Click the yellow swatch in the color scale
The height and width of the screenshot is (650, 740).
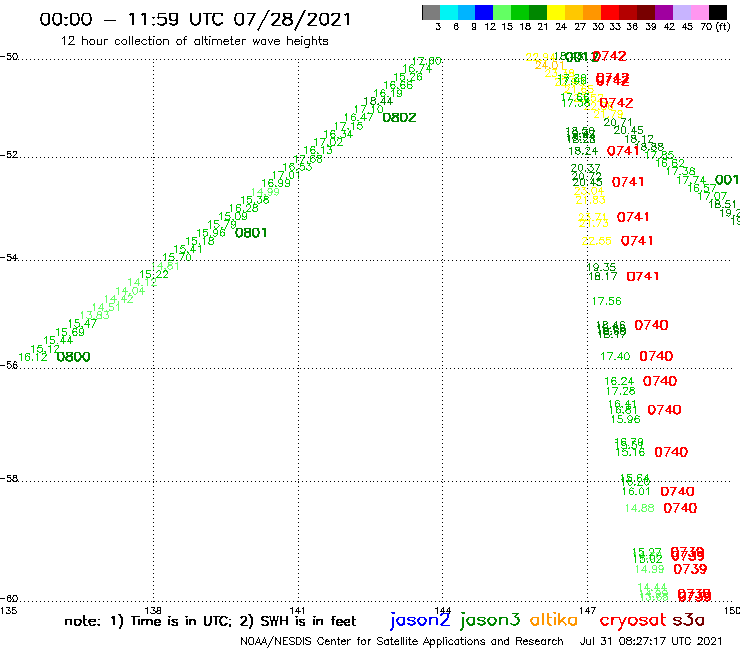pos(556,12)
